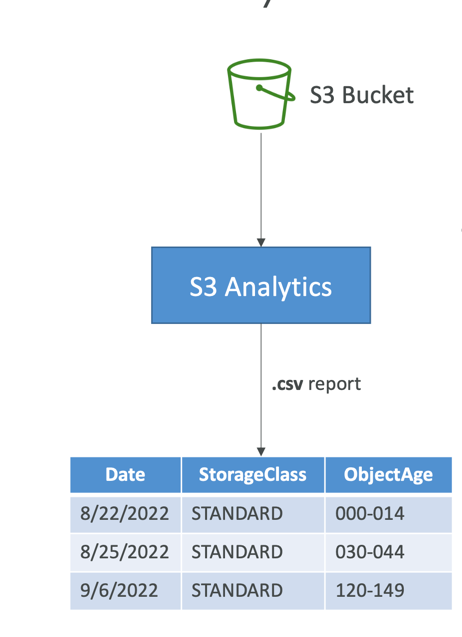Image resolution: width=462 pixels, height=637 pixels.
Task: Click the blue S3 Analytics box
Action: (x=261, y=285)
